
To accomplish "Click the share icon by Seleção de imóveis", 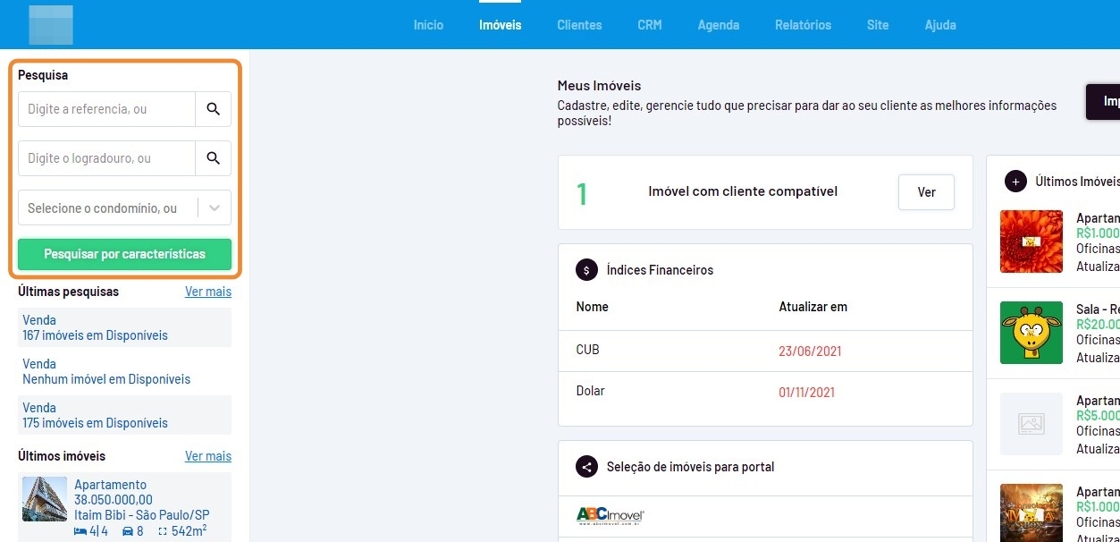I will click(x=586, y=467).
